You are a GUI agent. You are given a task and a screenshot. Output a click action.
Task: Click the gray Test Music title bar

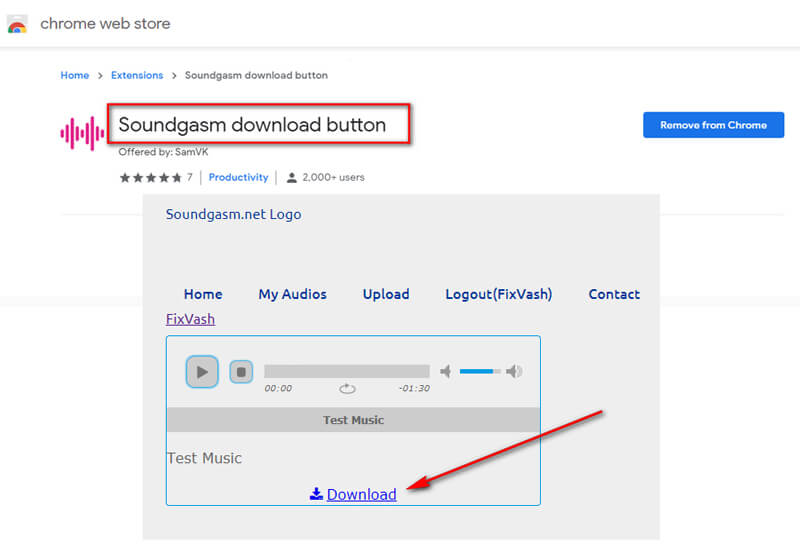(x=353, y=420)
